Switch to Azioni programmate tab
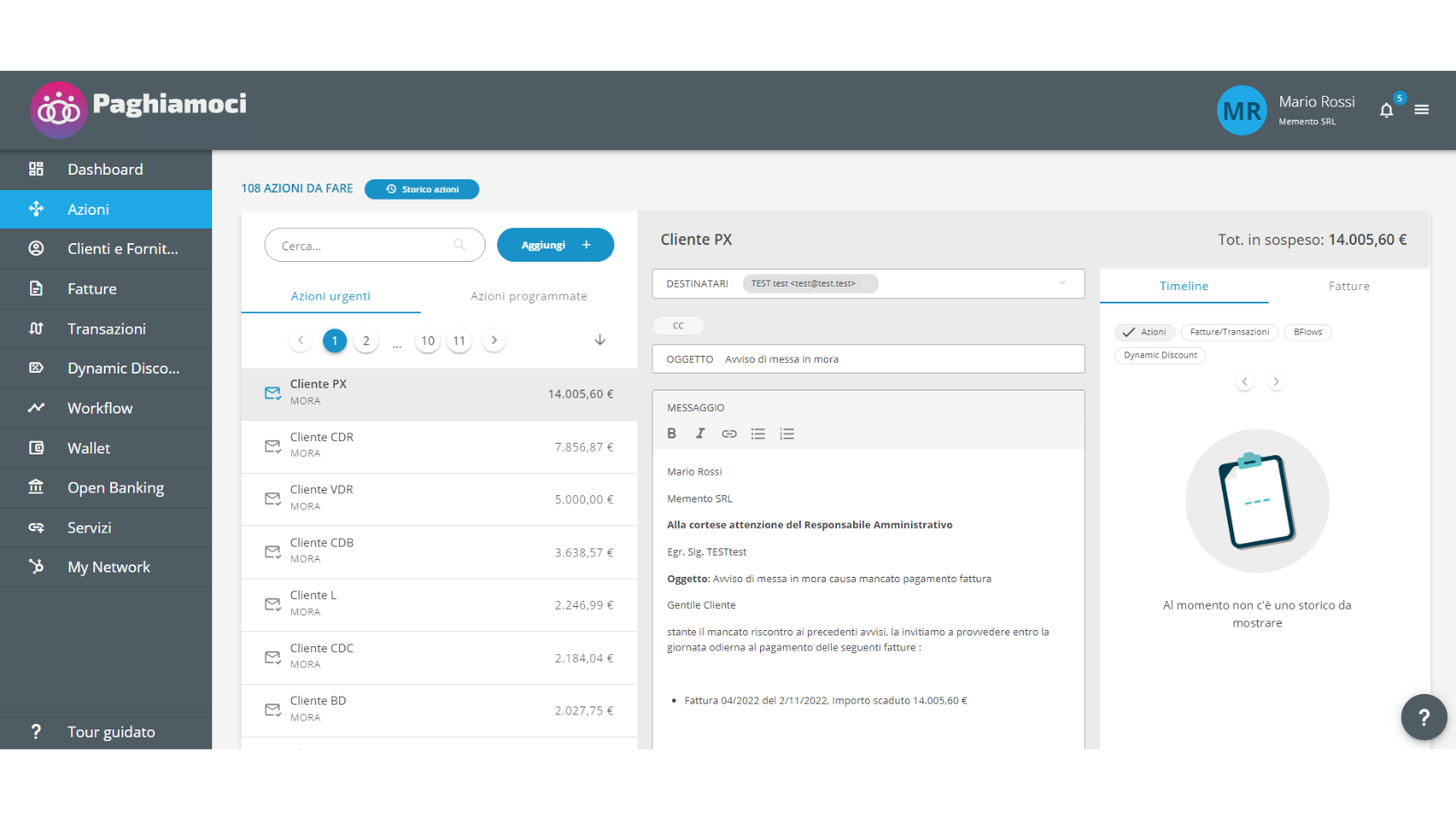 tap(528, 296)
